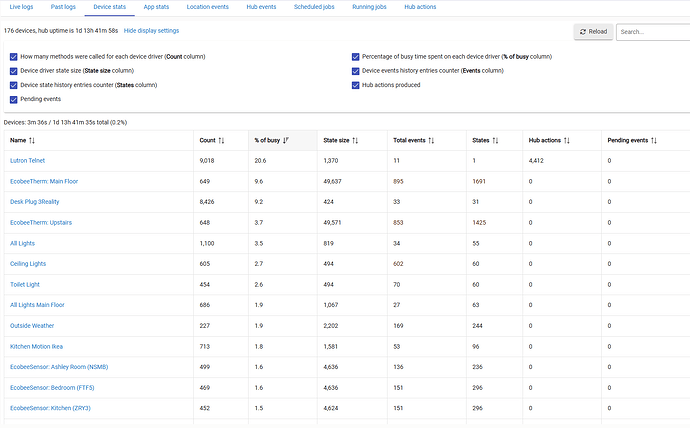Sort table by Name column arrows
Viewport: 690px width, 428px height.
[32, 141]
